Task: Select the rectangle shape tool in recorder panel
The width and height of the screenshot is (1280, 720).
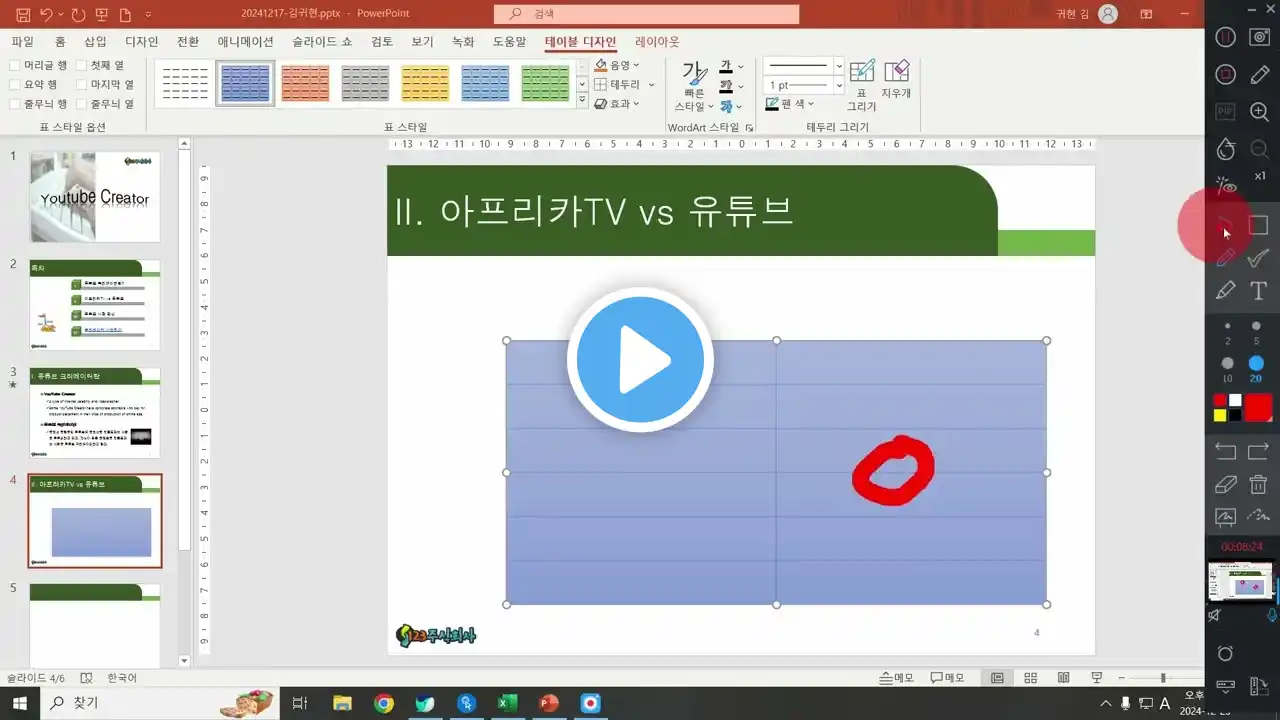Action: pyautogui.click(x=1259, y=225)
